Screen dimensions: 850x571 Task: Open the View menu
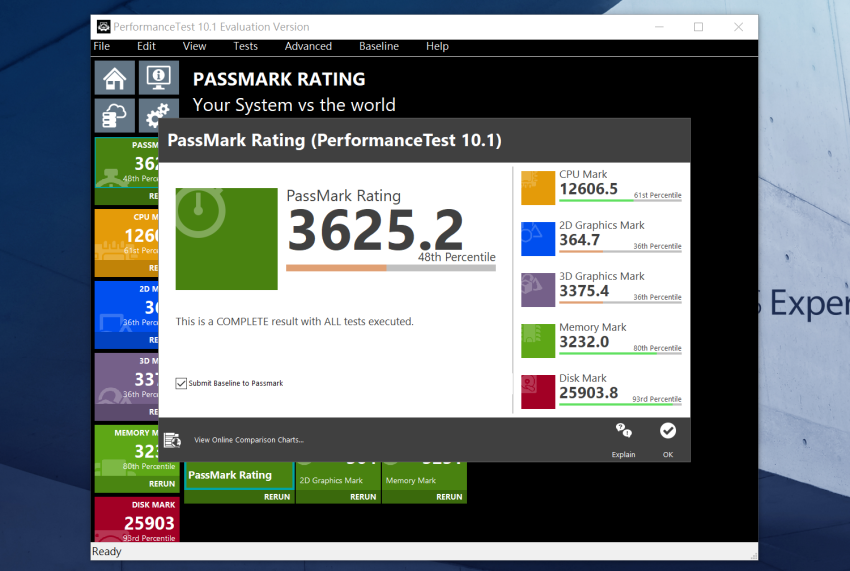(x=195, y=46)
